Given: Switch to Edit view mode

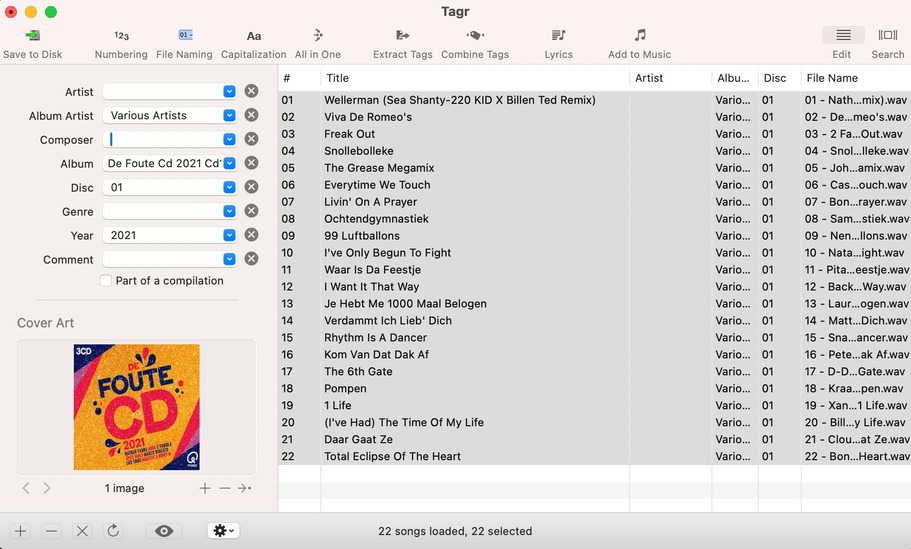Looking at the screenshot, I should point(843,35).
